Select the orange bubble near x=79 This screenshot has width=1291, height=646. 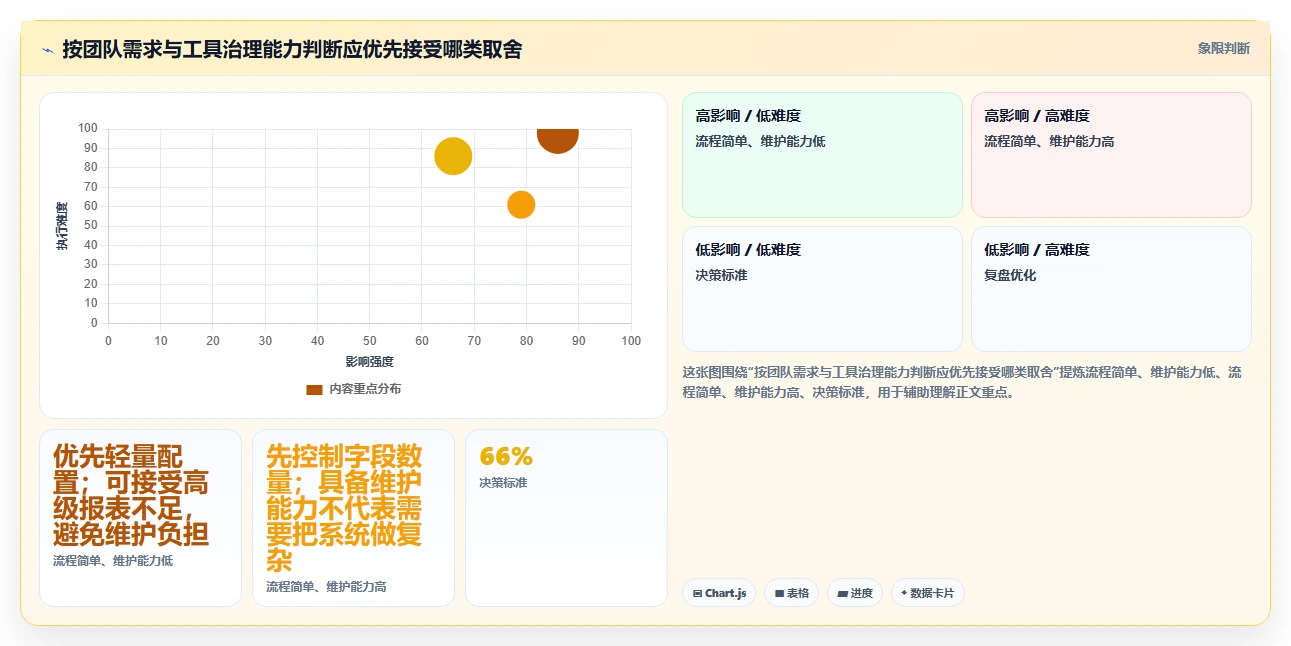[521, 204]
